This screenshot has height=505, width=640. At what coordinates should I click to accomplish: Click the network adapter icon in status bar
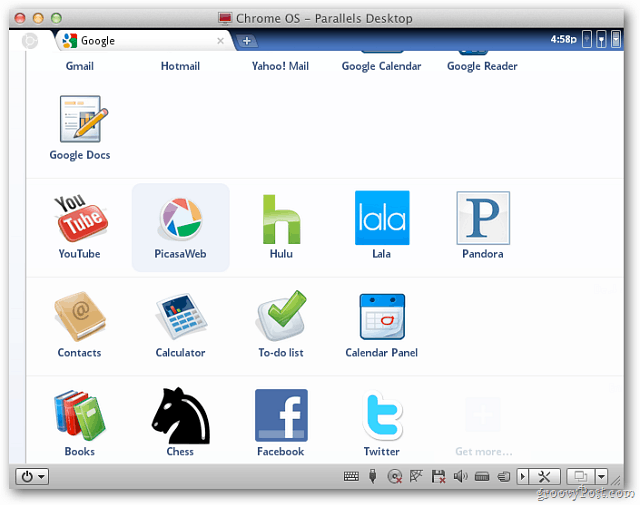[x=416, y=476]
